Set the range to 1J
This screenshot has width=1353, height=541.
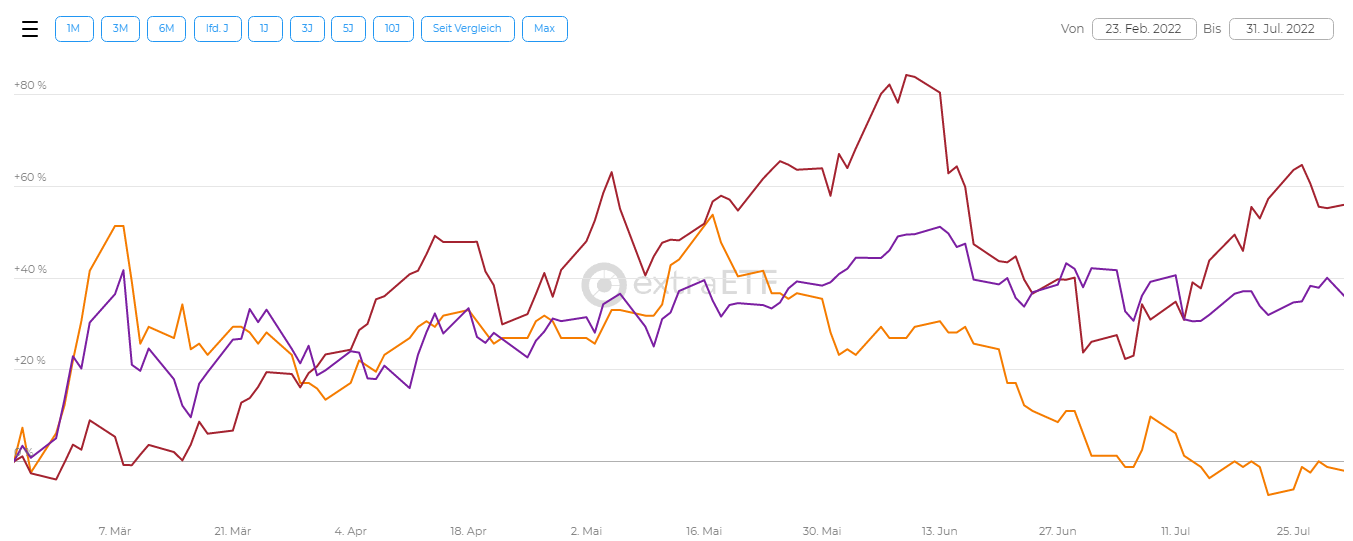pos(264,29)
